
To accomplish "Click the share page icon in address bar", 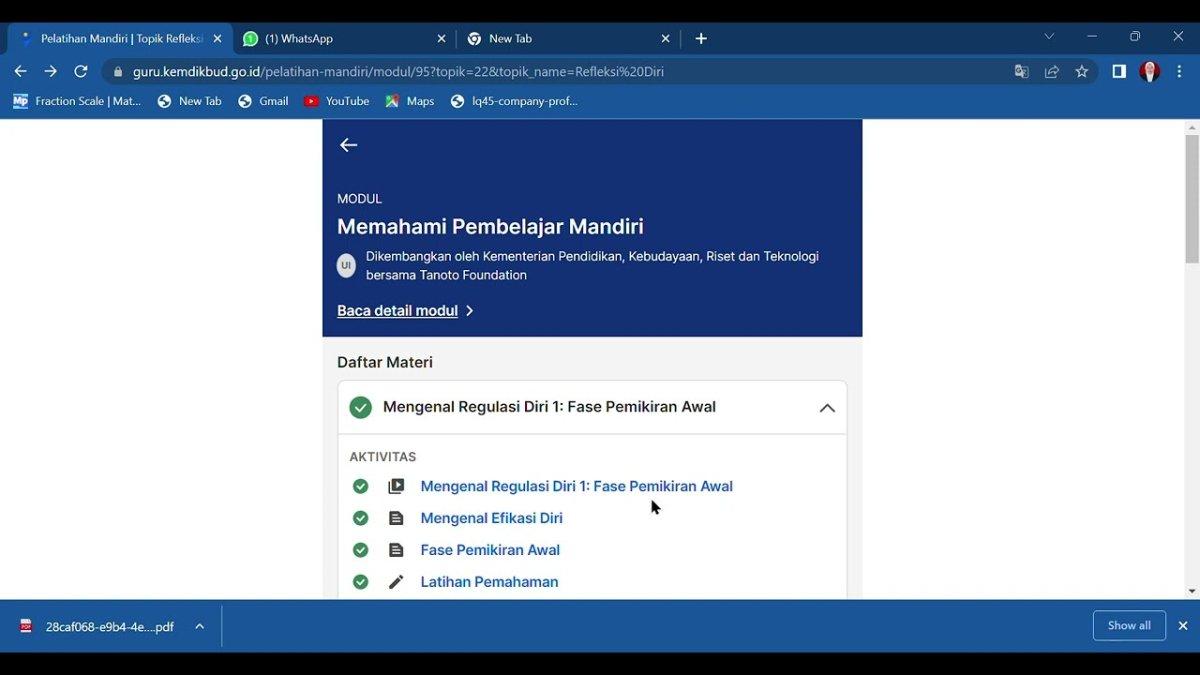I will [1051, 71].
